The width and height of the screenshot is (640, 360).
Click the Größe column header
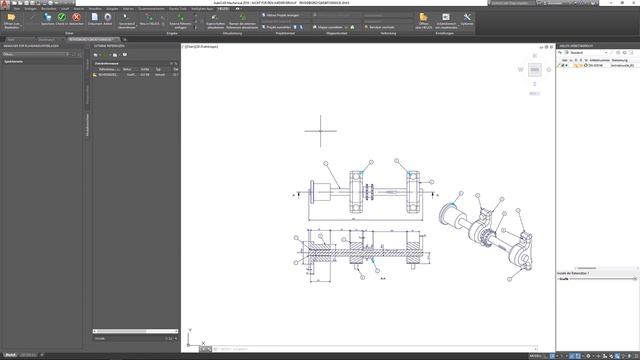point(144,69)
